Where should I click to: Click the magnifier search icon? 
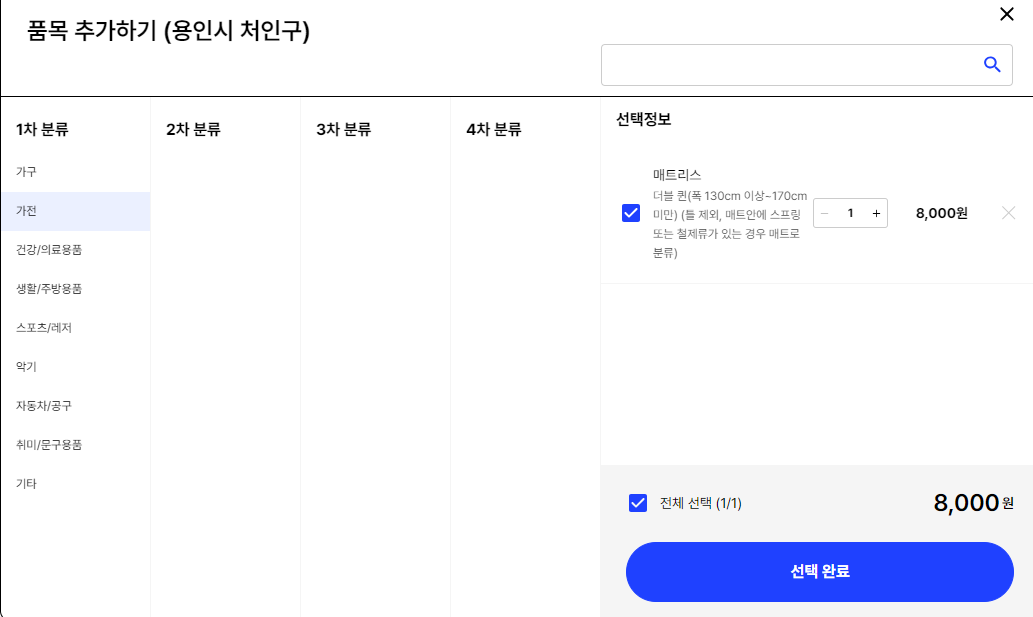coord(992,65)
